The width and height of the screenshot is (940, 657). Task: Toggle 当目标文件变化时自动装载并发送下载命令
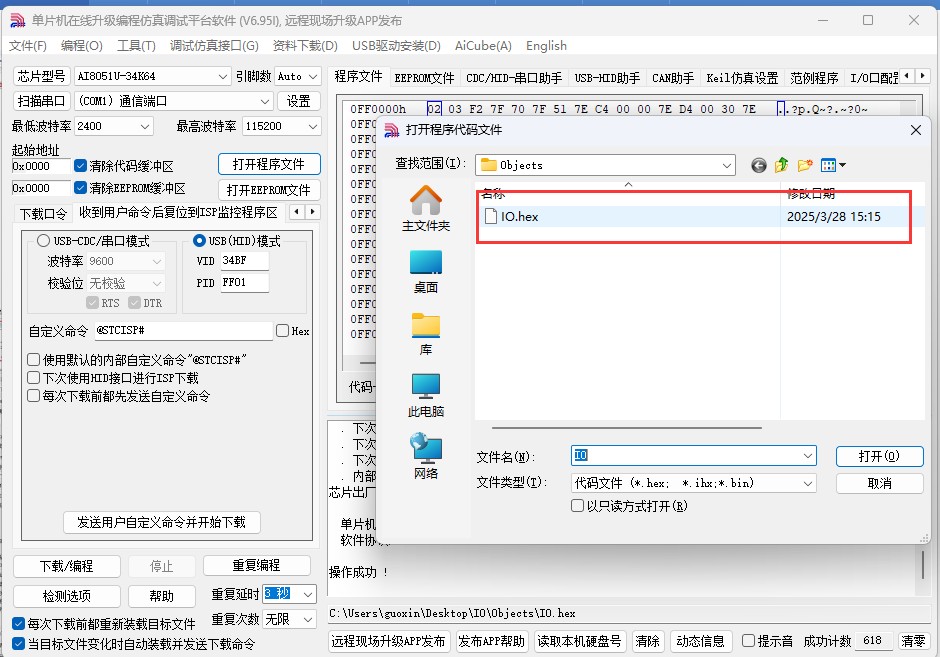(18, 644)
